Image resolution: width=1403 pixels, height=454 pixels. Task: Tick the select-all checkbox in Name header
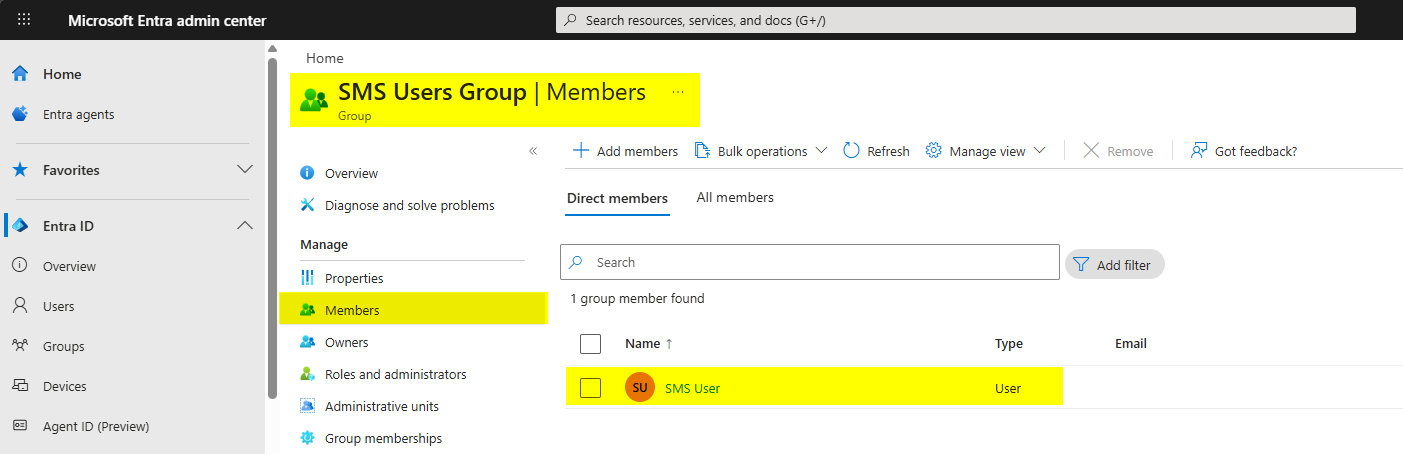590,344
